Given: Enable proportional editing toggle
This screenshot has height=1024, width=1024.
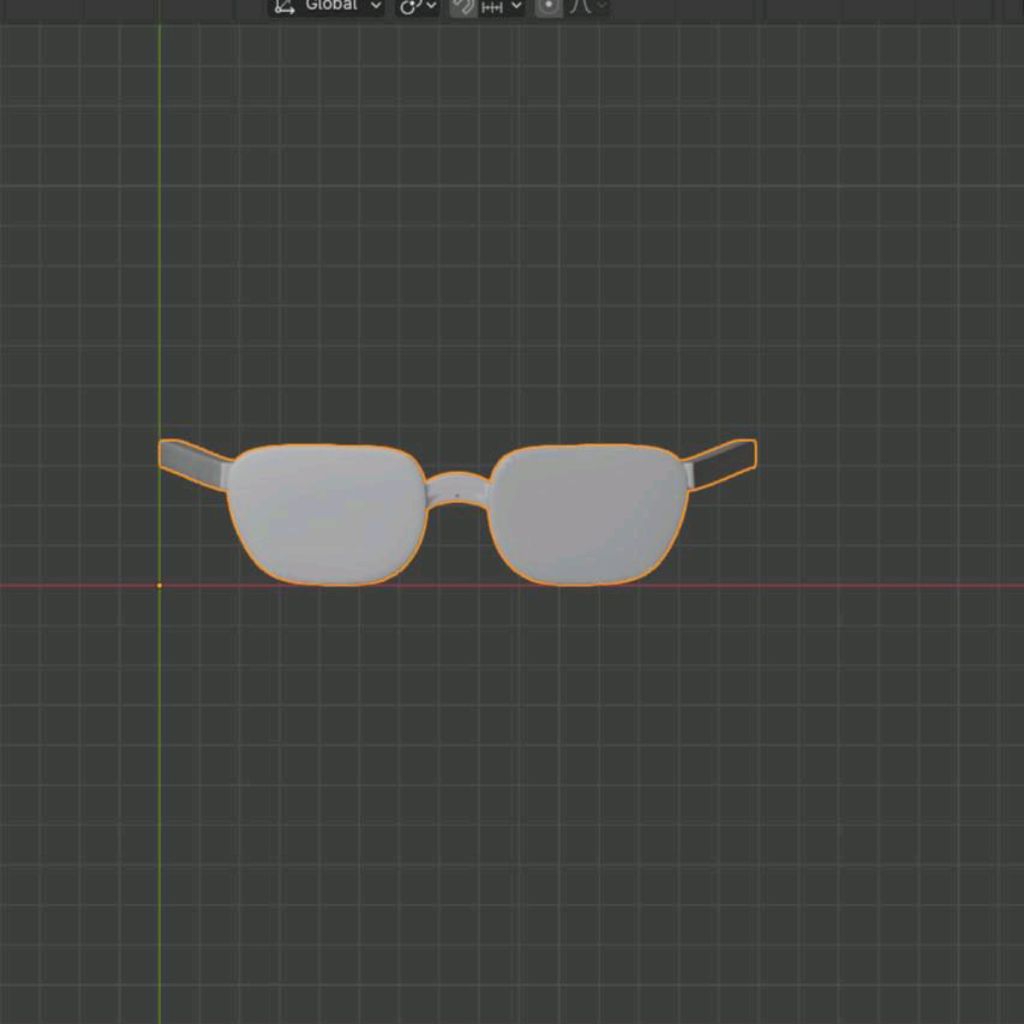Looking at the screenshot, I should click(548, 6).
